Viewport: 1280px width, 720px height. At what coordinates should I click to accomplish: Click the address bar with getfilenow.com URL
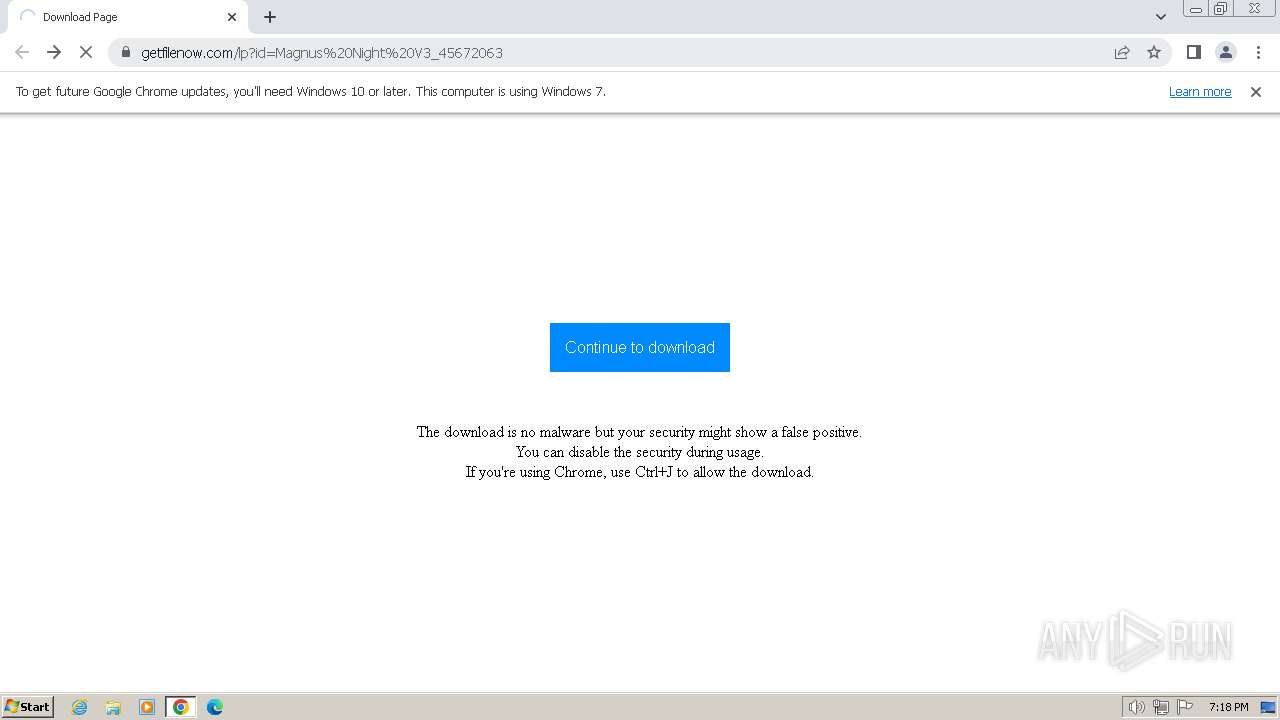(640, 52)
